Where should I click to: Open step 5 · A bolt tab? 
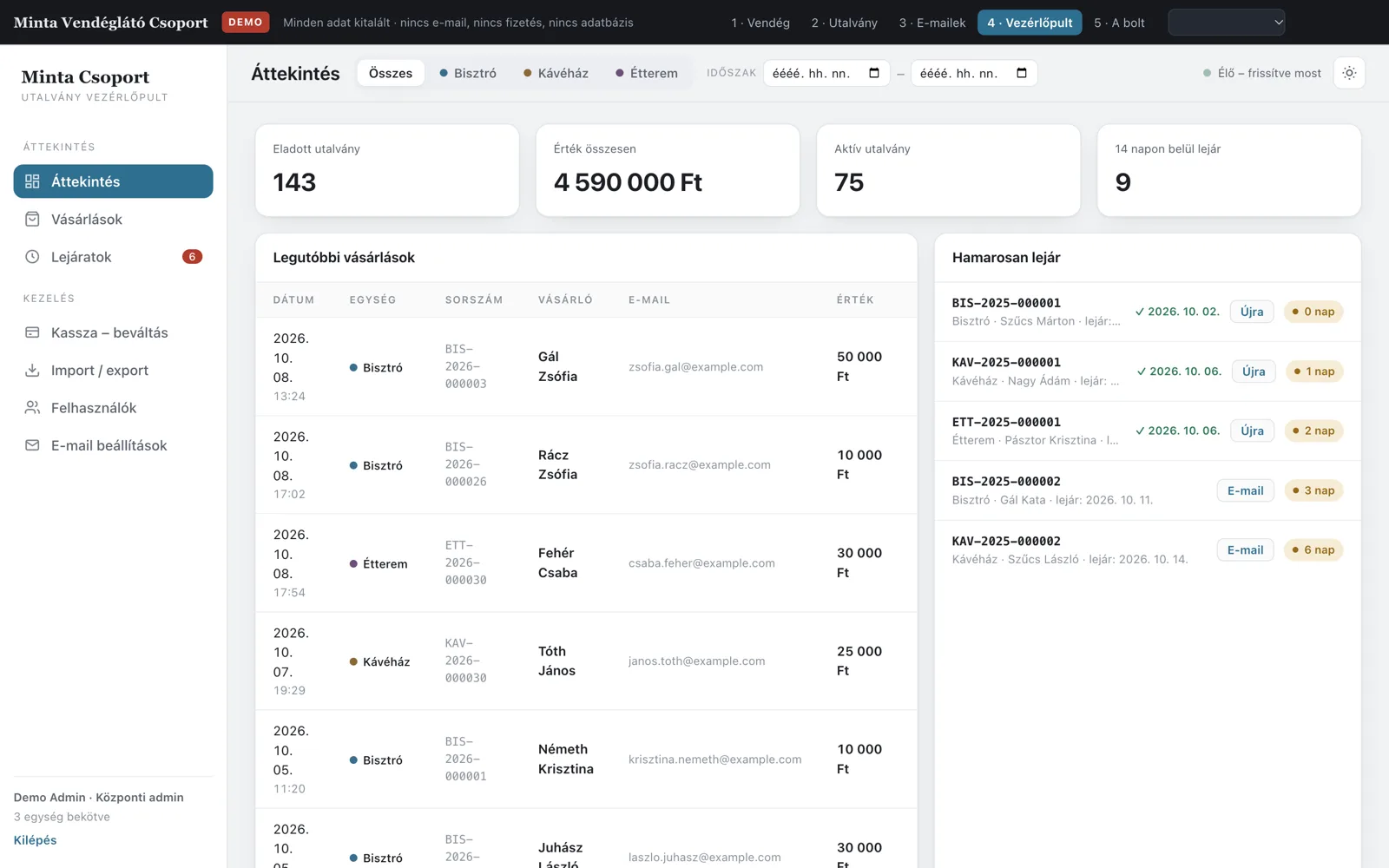coord(1119,23)
